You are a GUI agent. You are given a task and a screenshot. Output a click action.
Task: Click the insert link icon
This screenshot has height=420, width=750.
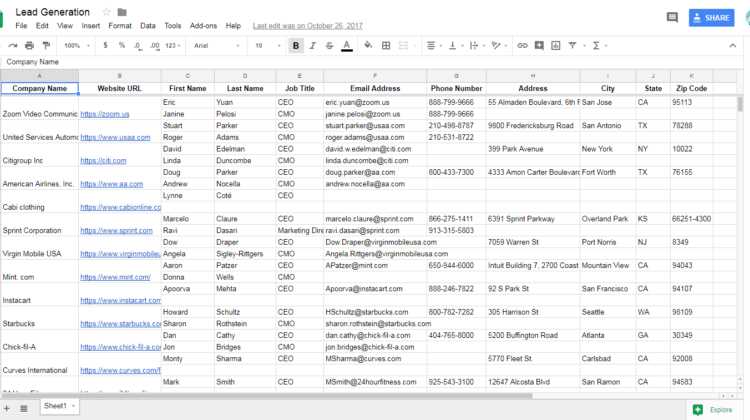pyautogui.click(x=522, y=45)
